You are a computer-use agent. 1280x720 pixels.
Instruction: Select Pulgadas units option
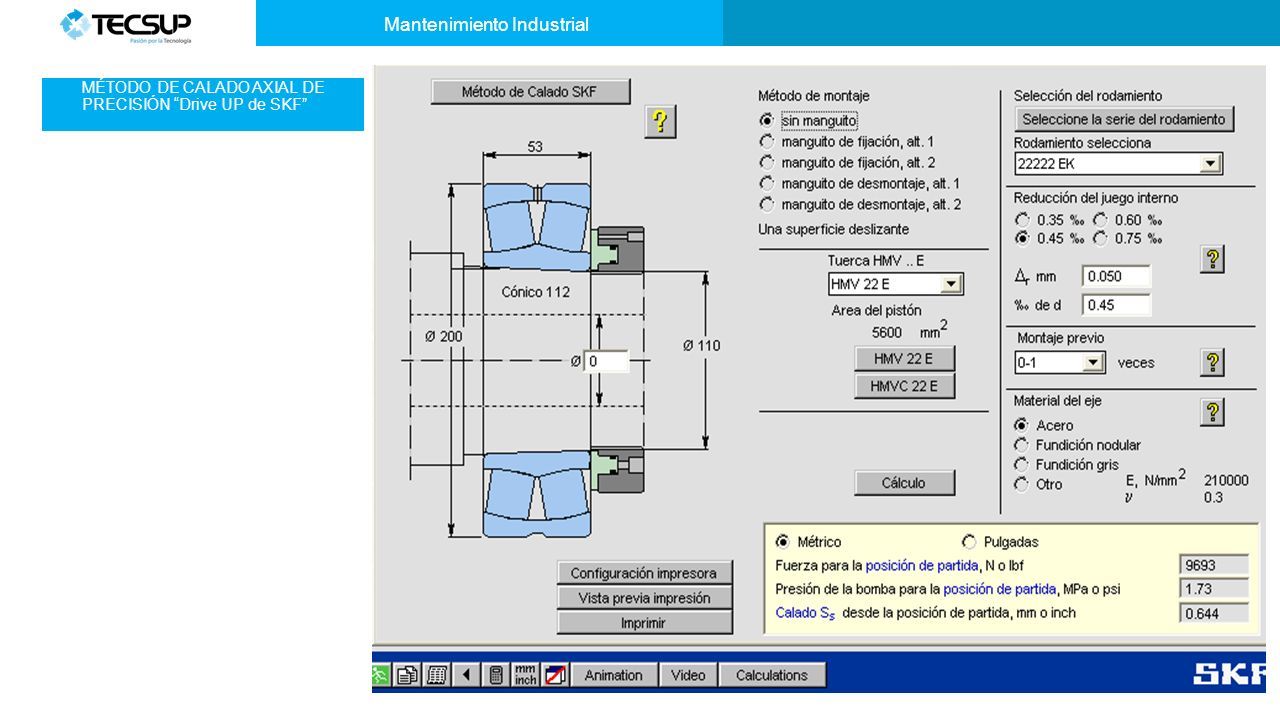tap(969, 541)
